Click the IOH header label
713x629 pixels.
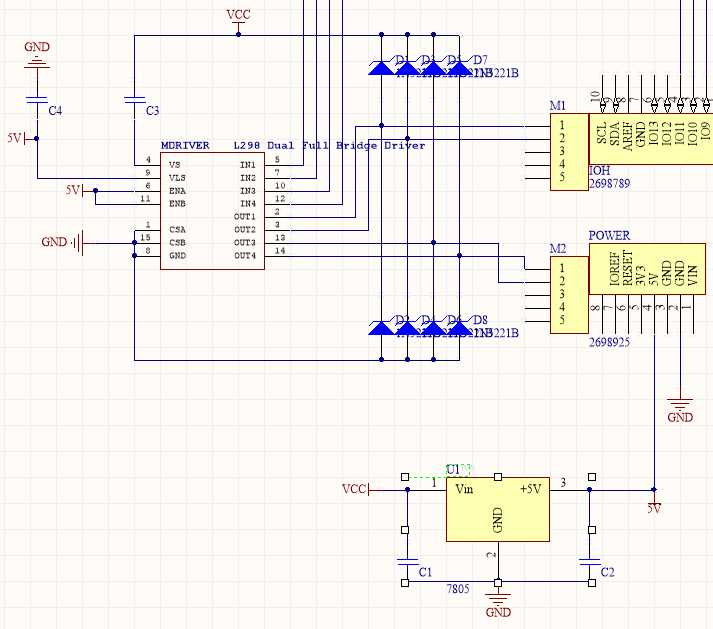[x=599, y=171]
